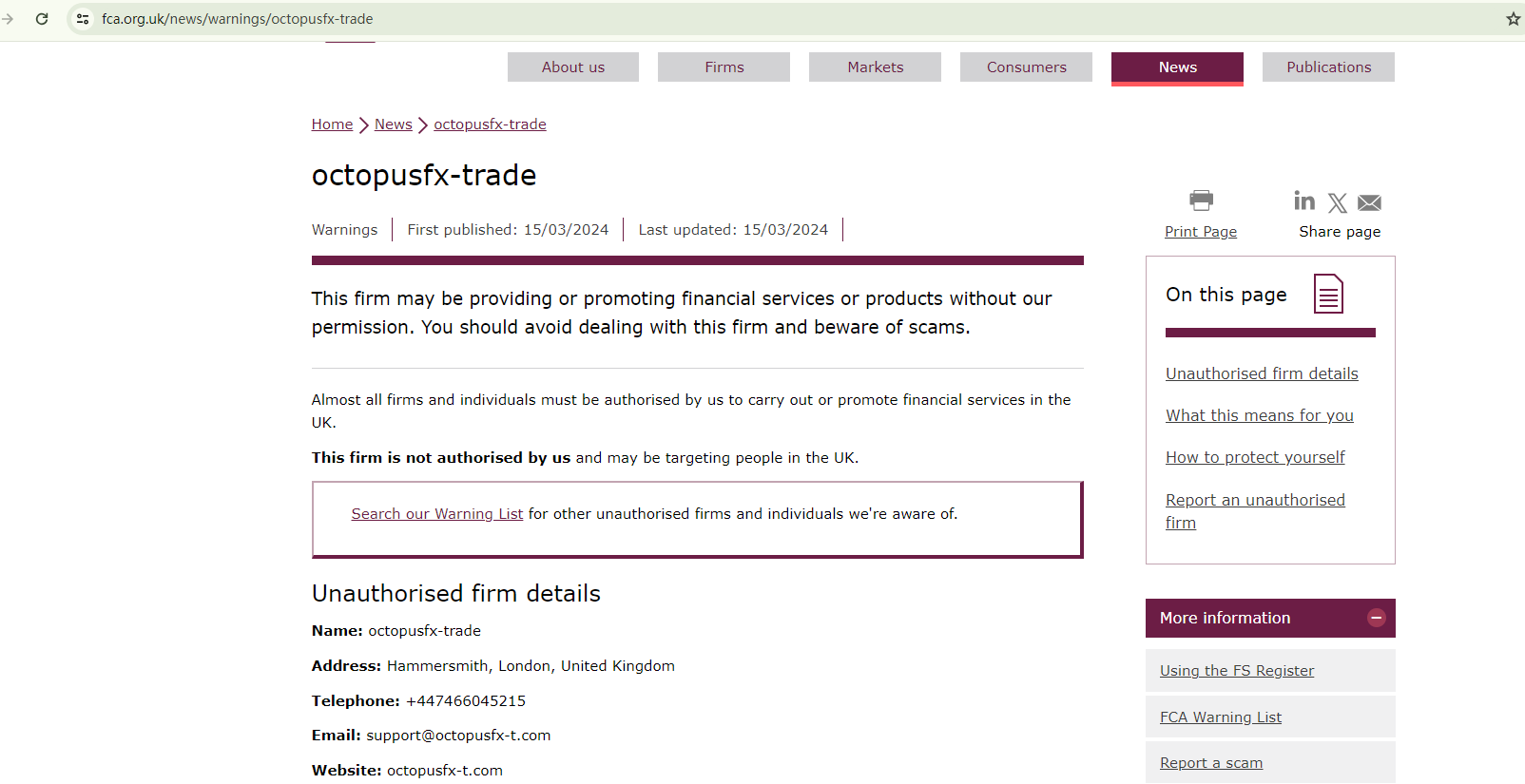Image resolution: width=1525 pixels, height=784 pixels.
Task: Share page on X icon
Action: pyautogui.click(x=1338, y=202)
